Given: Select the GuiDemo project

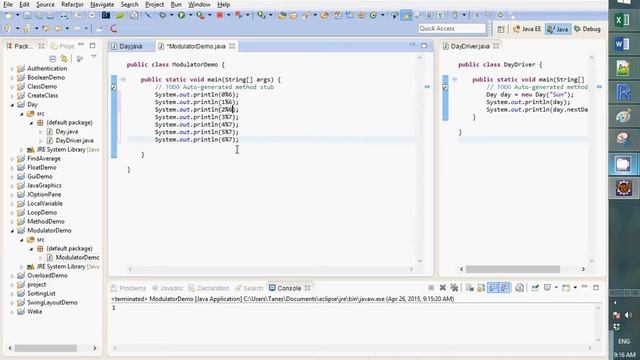Looking at the screenshot, I should coord(40,176).
